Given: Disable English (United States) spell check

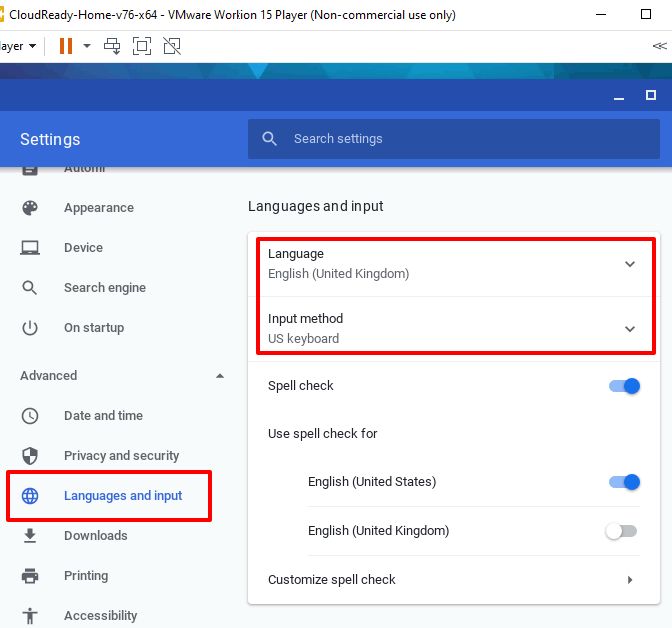Looking at the screenshot, I should [624, 482].
